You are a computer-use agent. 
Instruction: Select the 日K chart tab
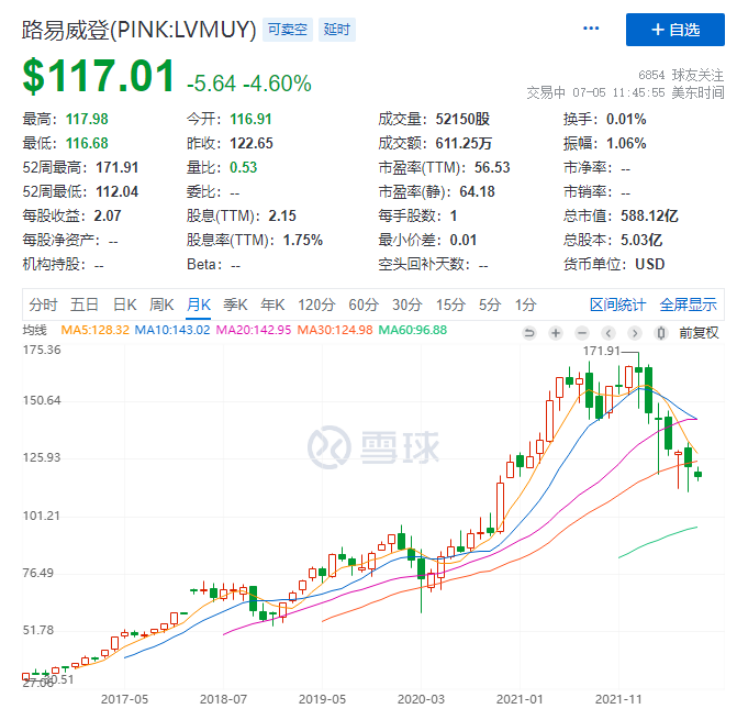[125, 305]
